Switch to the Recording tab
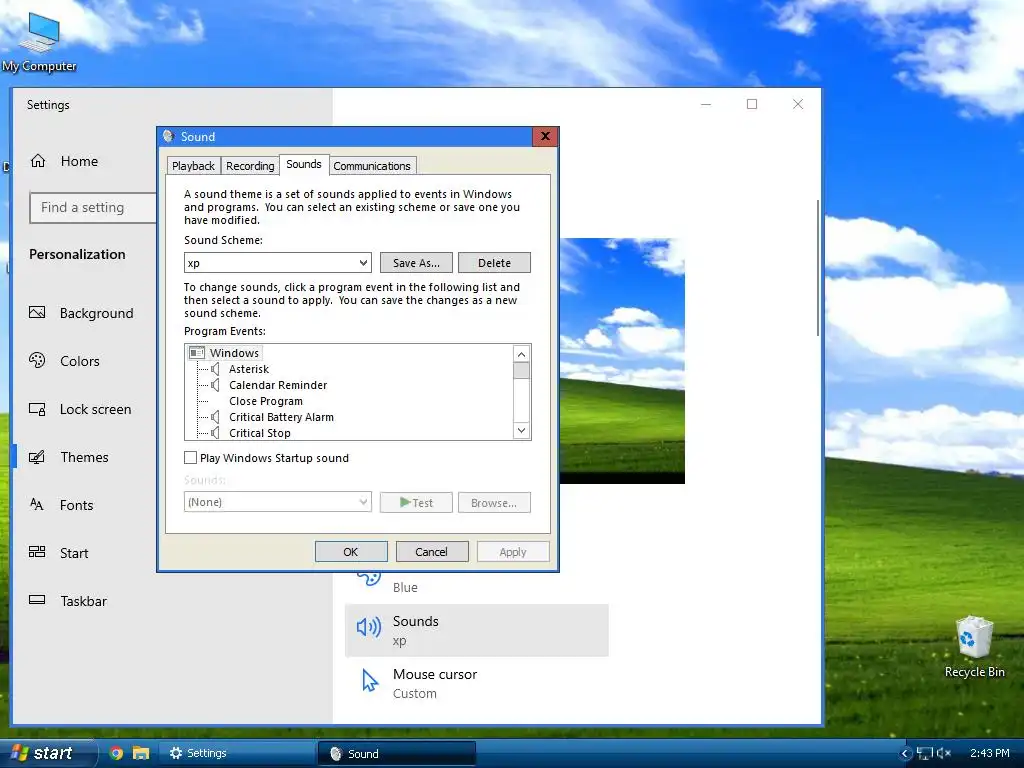The height and width of the screenshot is (768, 1024). [x=250, y=166]
